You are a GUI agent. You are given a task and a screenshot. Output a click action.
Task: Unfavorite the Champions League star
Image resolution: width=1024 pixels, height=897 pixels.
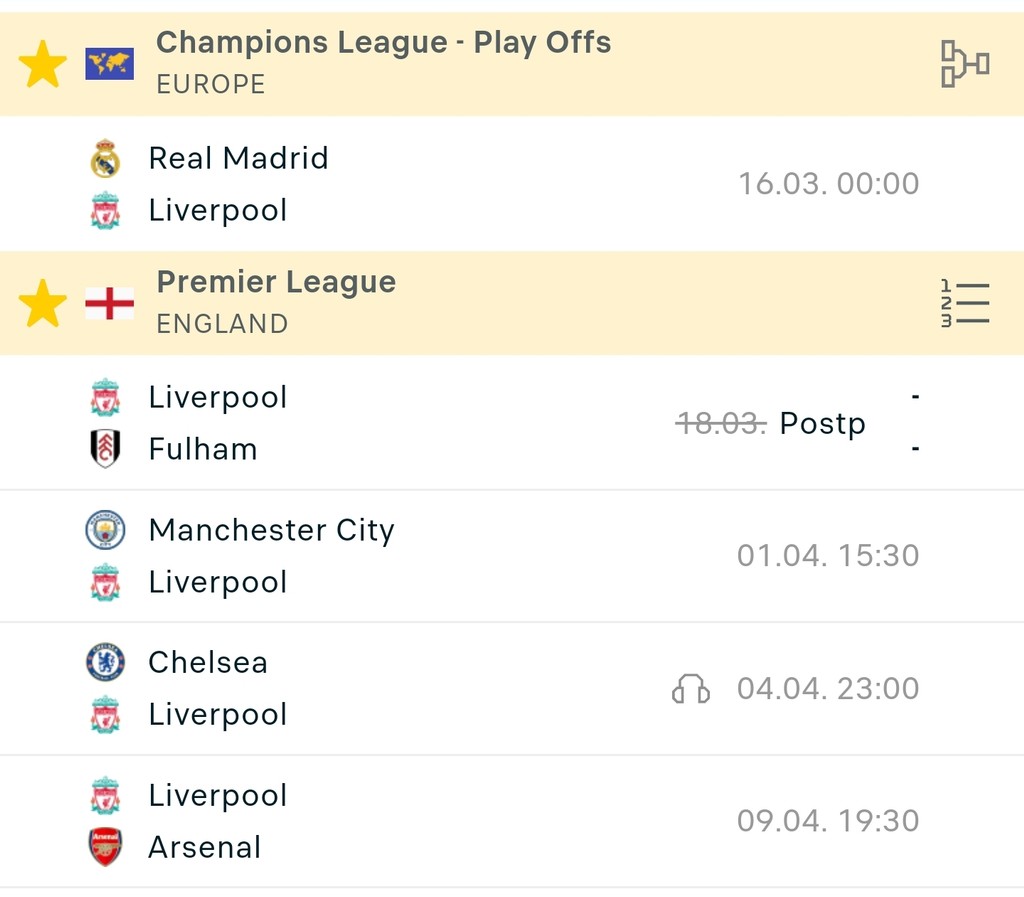click(43, 65)
